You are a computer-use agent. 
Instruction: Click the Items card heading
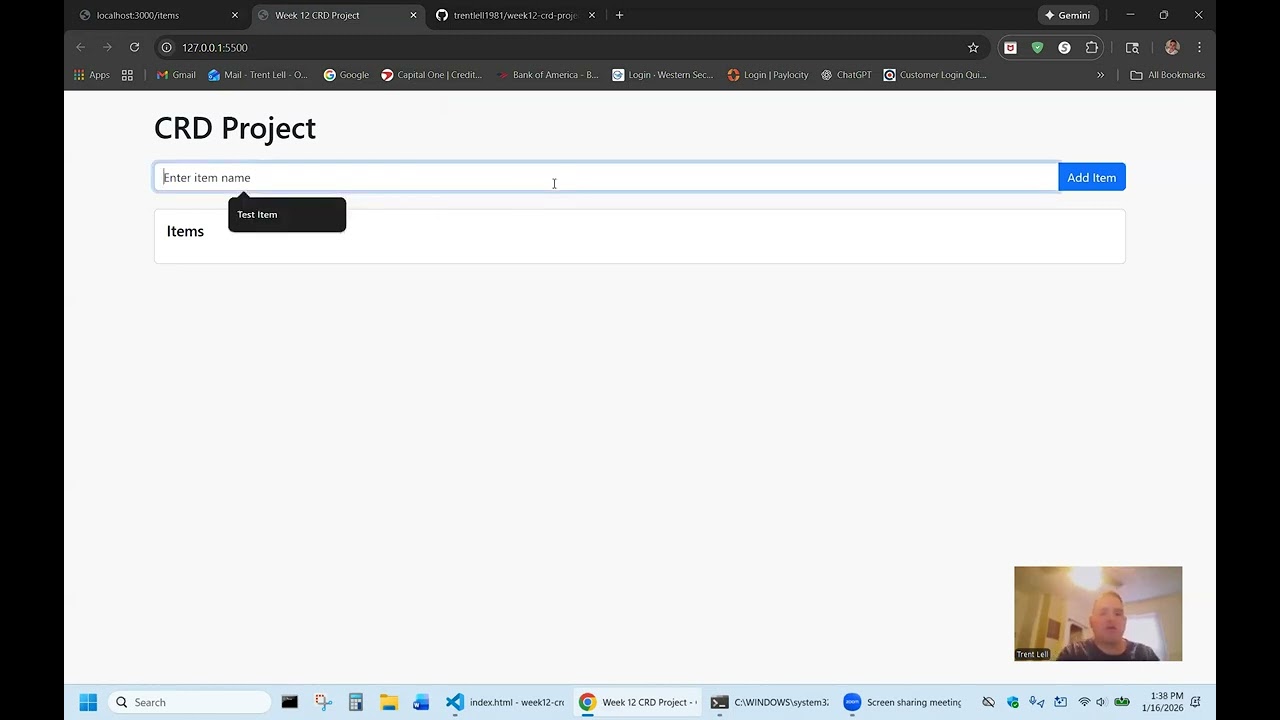pos(185,231)
